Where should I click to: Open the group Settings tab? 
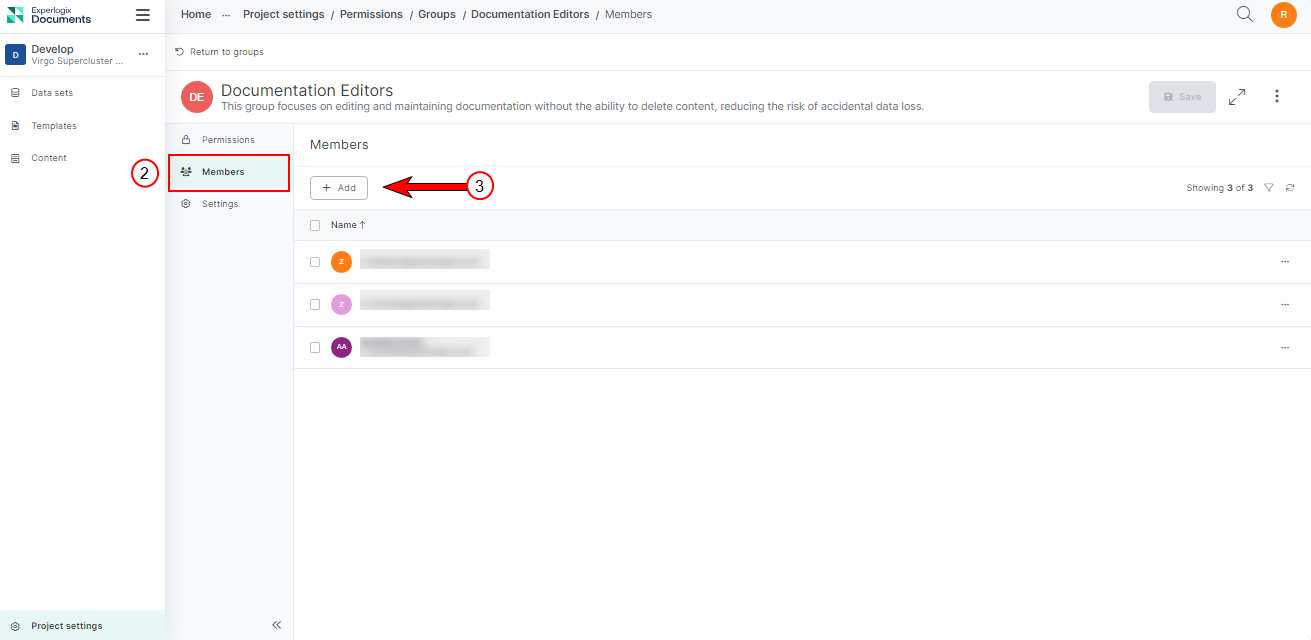pos(220,204)
